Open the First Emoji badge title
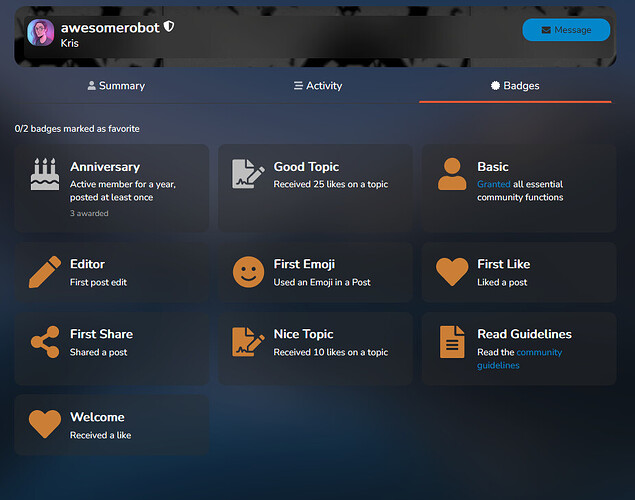This screenshot has width=635, height=500. (304, 264)
